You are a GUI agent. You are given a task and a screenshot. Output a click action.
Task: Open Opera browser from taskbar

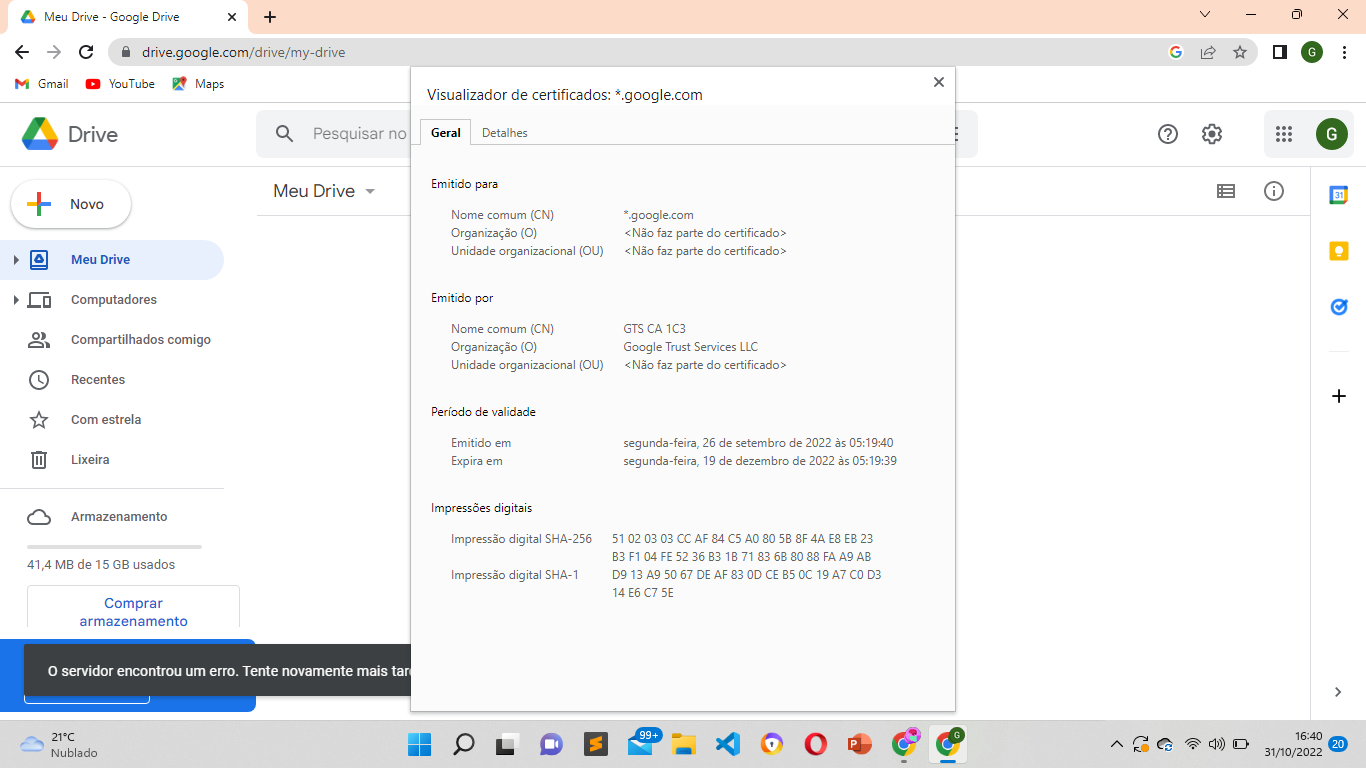tap(816, 744)
